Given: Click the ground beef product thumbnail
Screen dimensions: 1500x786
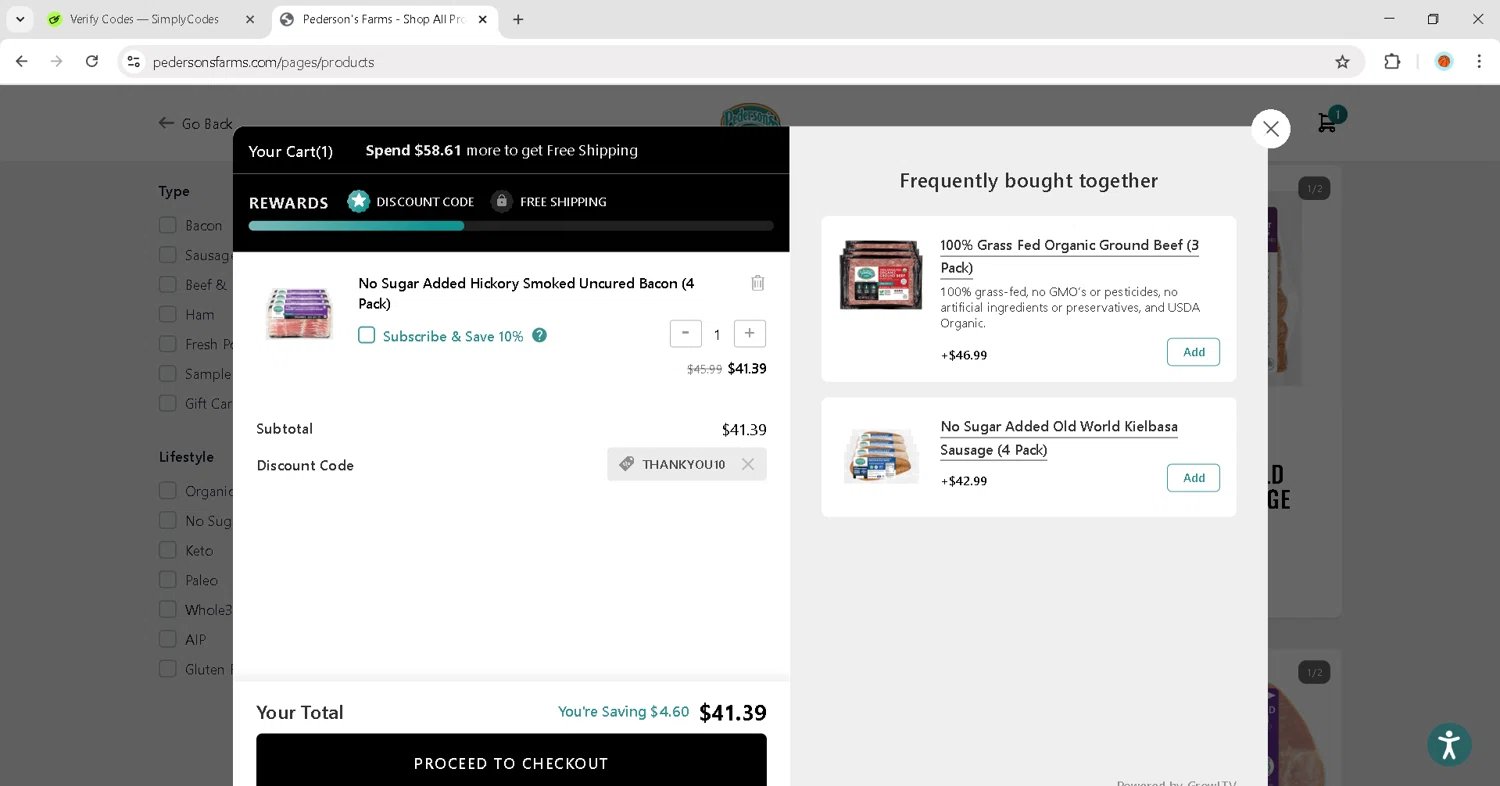Looking at the screenshot, I should pos(881,275).
